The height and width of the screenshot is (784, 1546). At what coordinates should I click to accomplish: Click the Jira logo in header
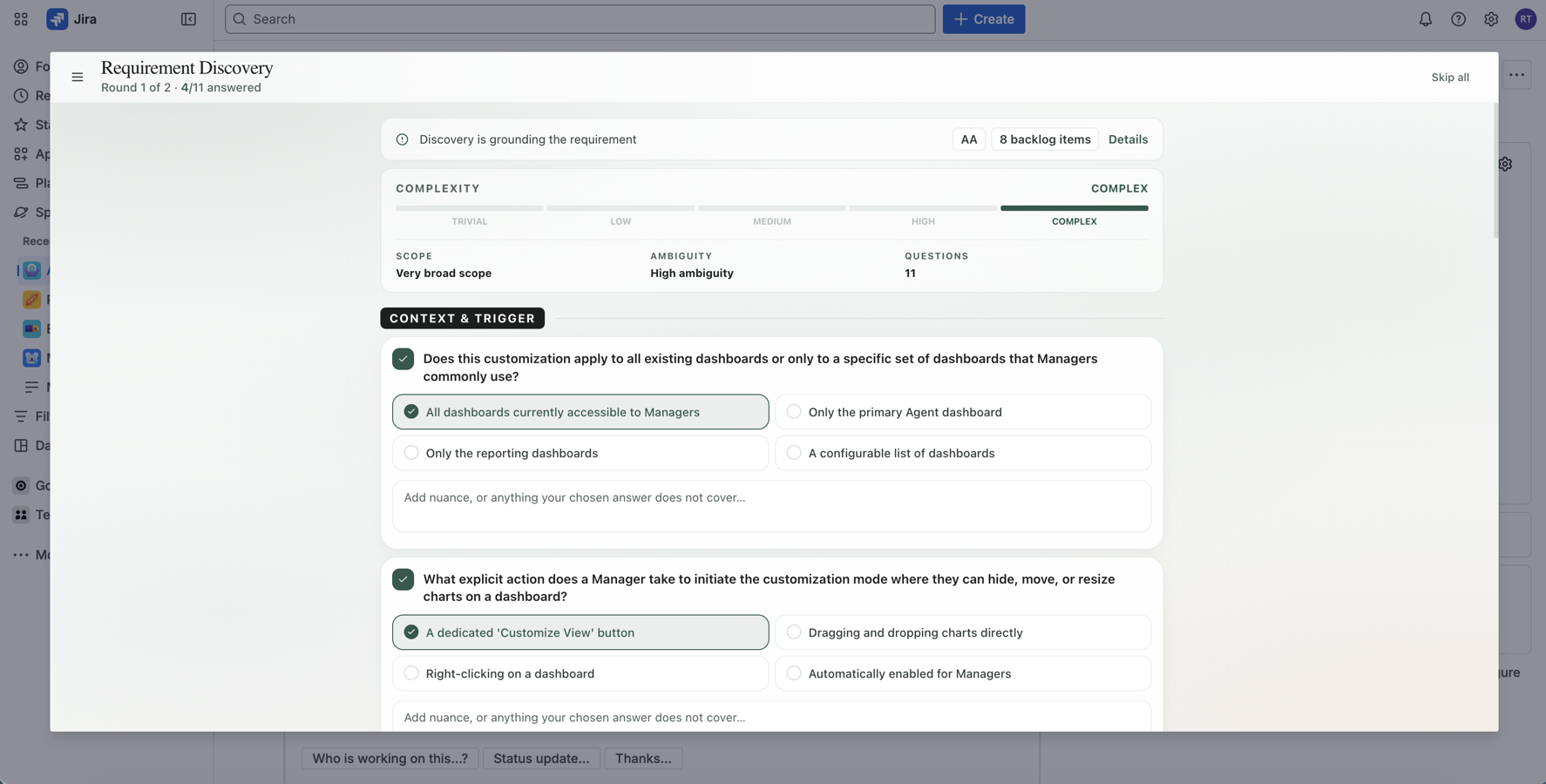click(71, 19)
